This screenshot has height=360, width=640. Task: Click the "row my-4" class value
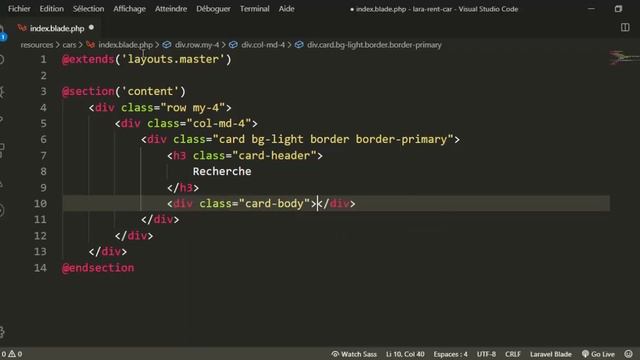click(x=193, y=108)
